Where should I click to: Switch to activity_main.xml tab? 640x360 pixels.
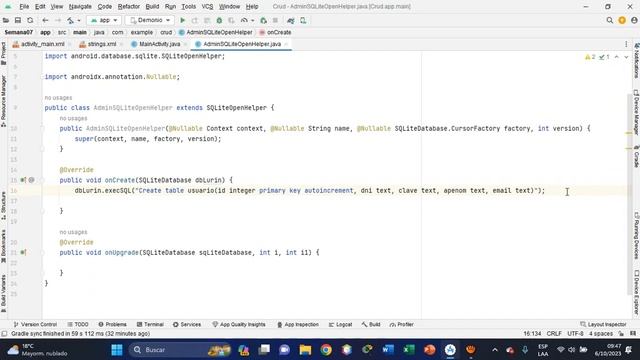point(42,44)
